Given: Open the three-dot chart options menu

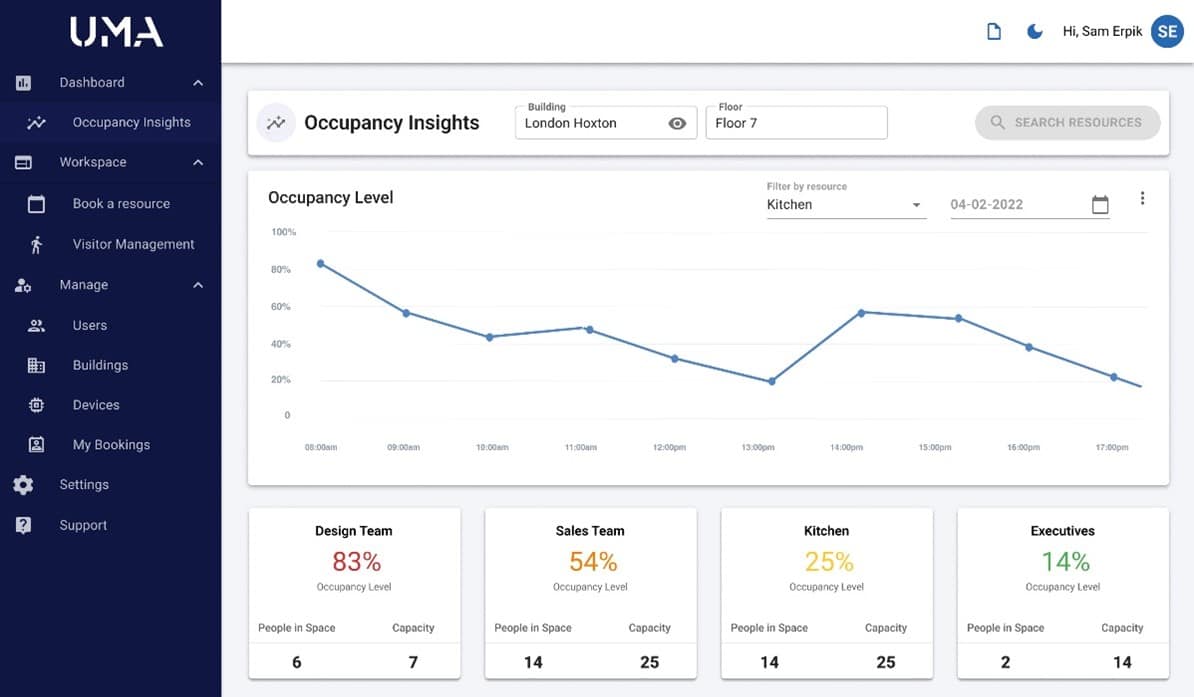Looking at the screenshot, I should pyautogui.click(x=1142, y=198).
